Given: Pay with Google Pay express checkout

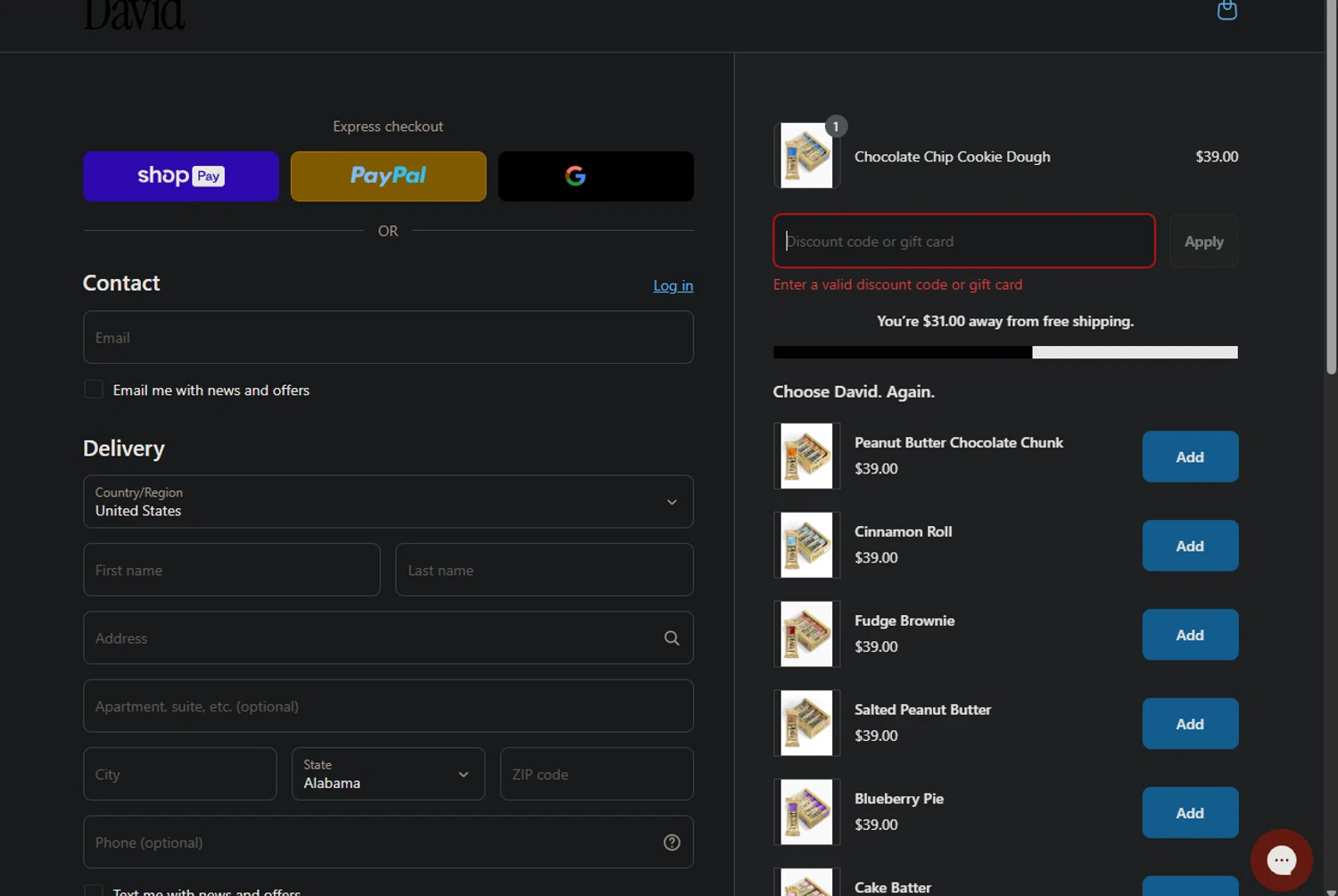Looking at the screenshot, I should coord(596,176).
